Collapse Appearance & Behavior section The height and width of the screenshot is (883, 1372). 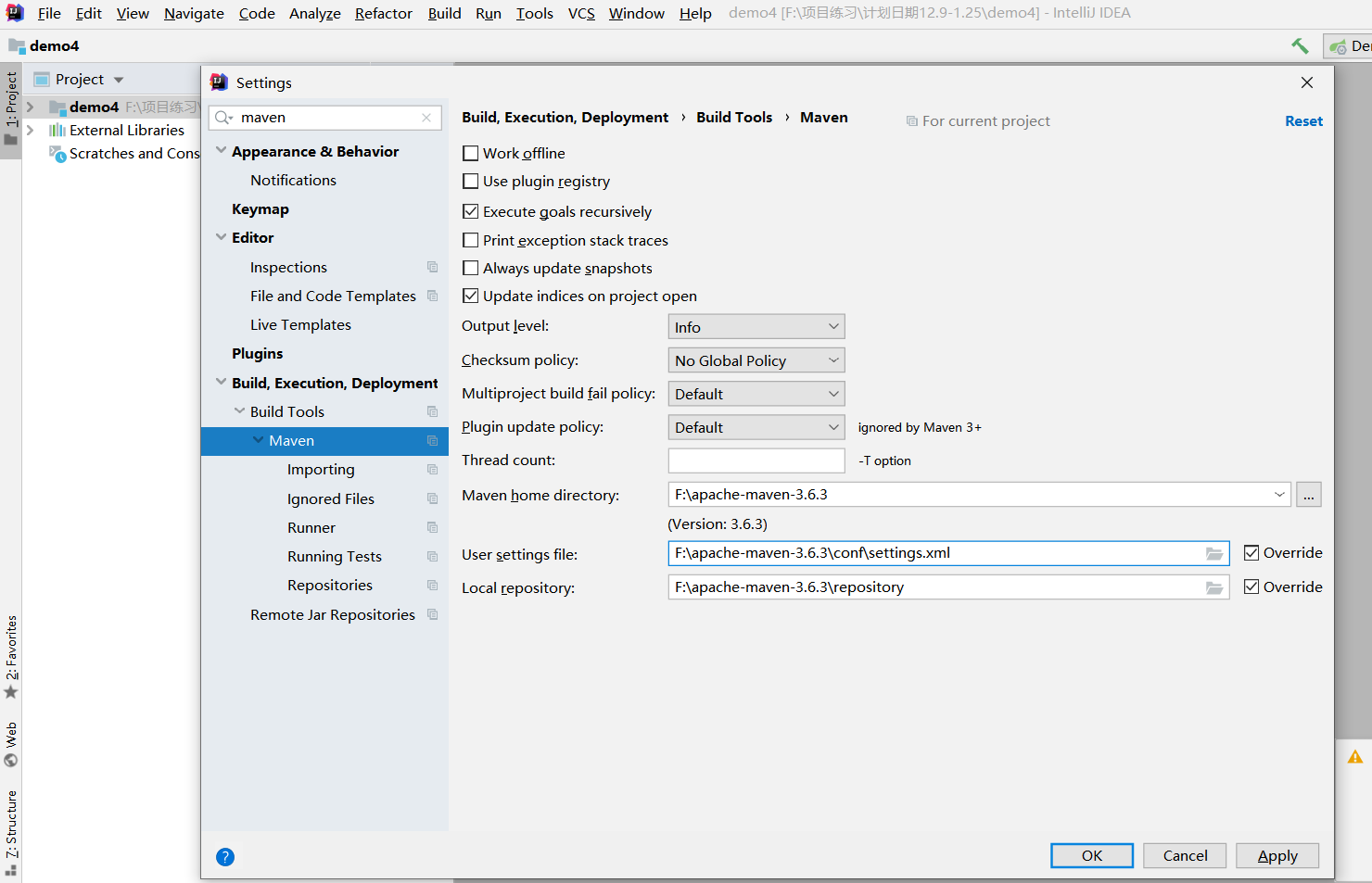click(x=221, y=150)
